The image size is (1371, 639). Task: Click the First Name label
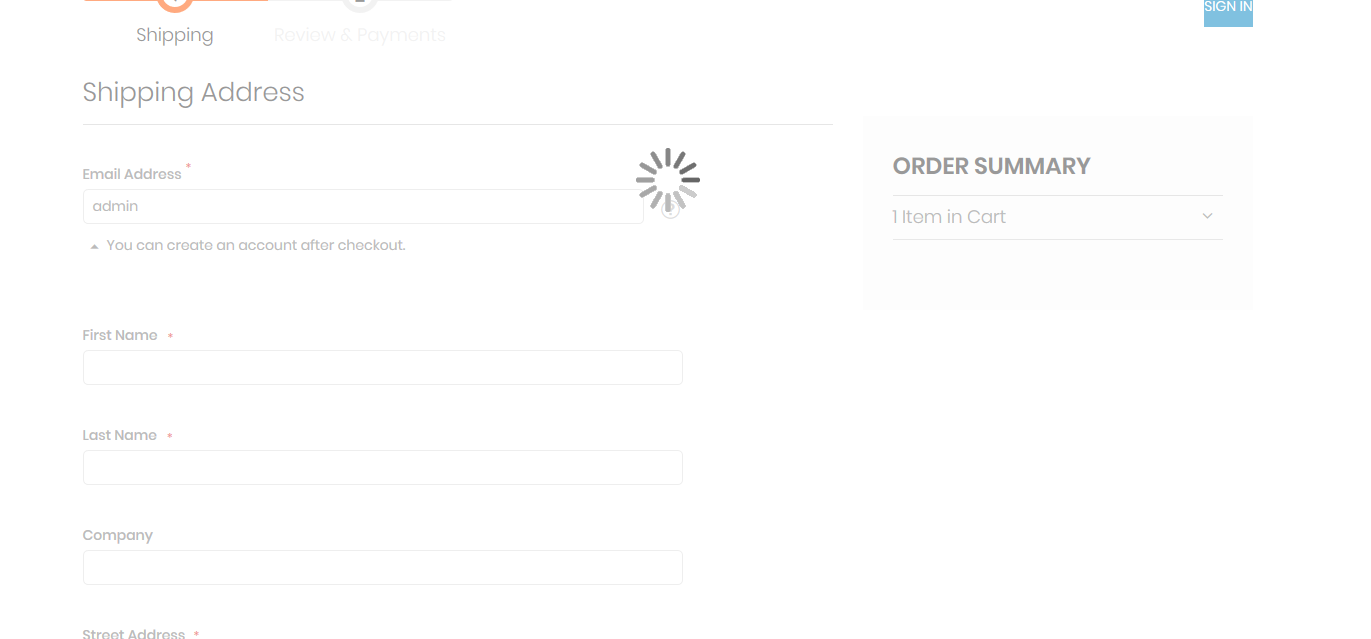point(120,335)
